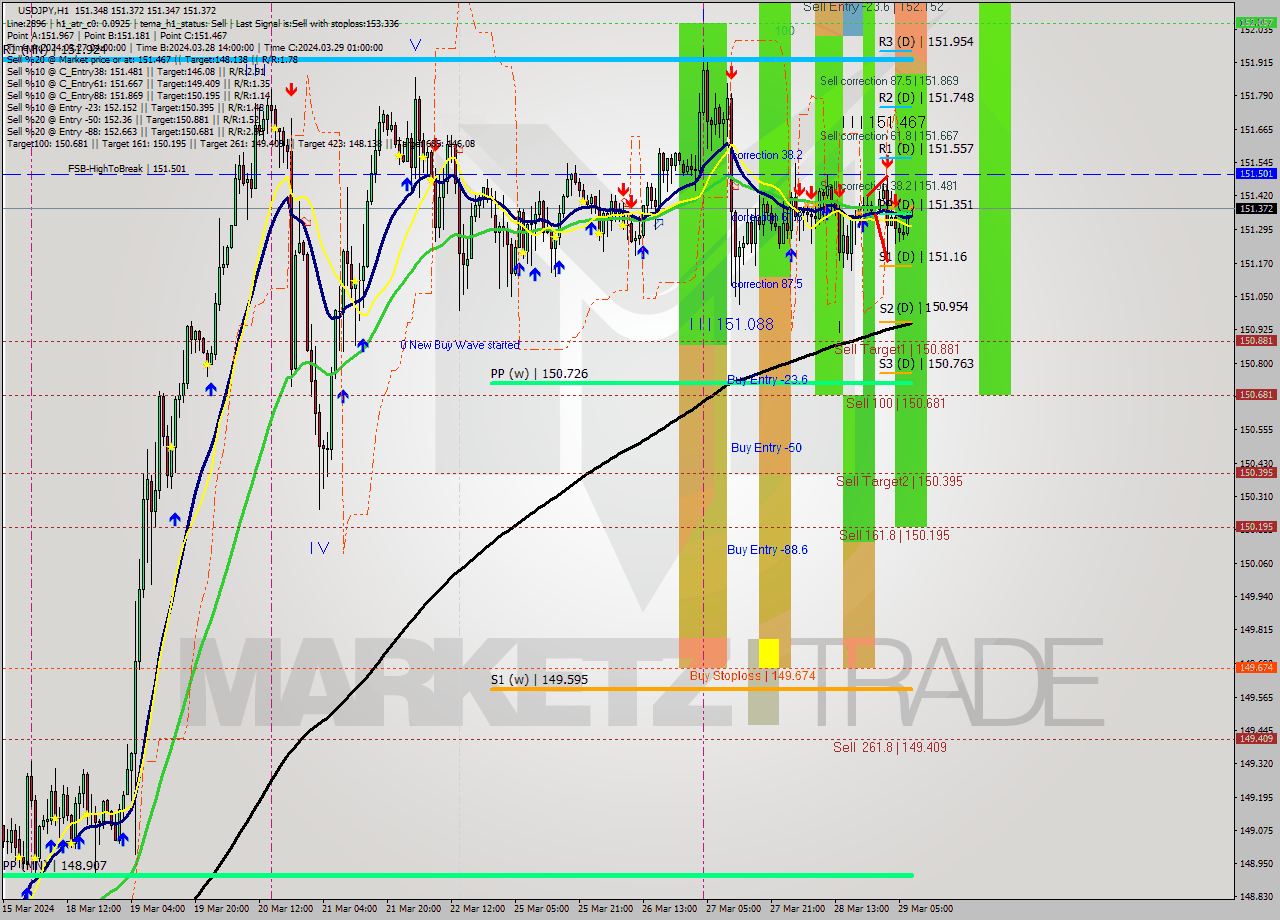Click the 'Buy Entry -23.6' label

point(766,380)
